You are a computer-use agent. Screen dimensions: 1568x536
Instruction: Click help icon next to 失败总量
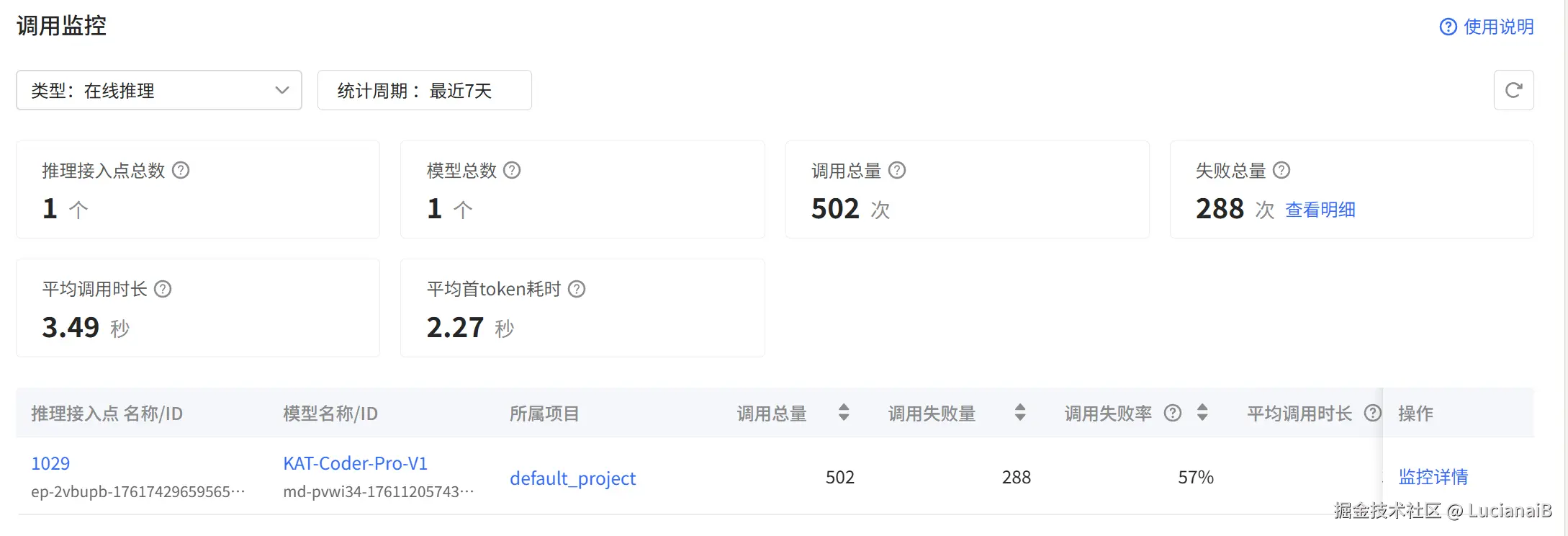[1281, 170]
